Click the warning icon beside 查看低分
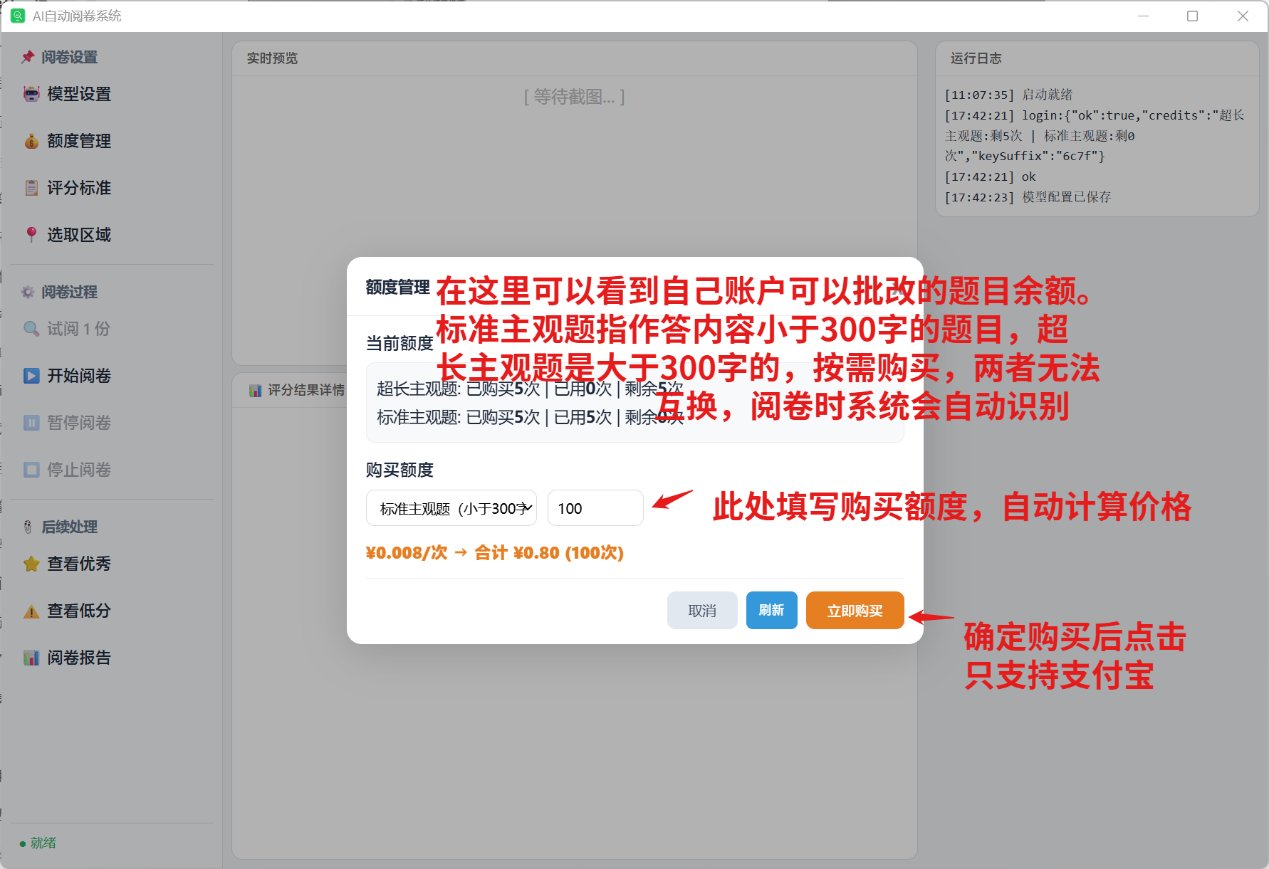 pos(31,611)
